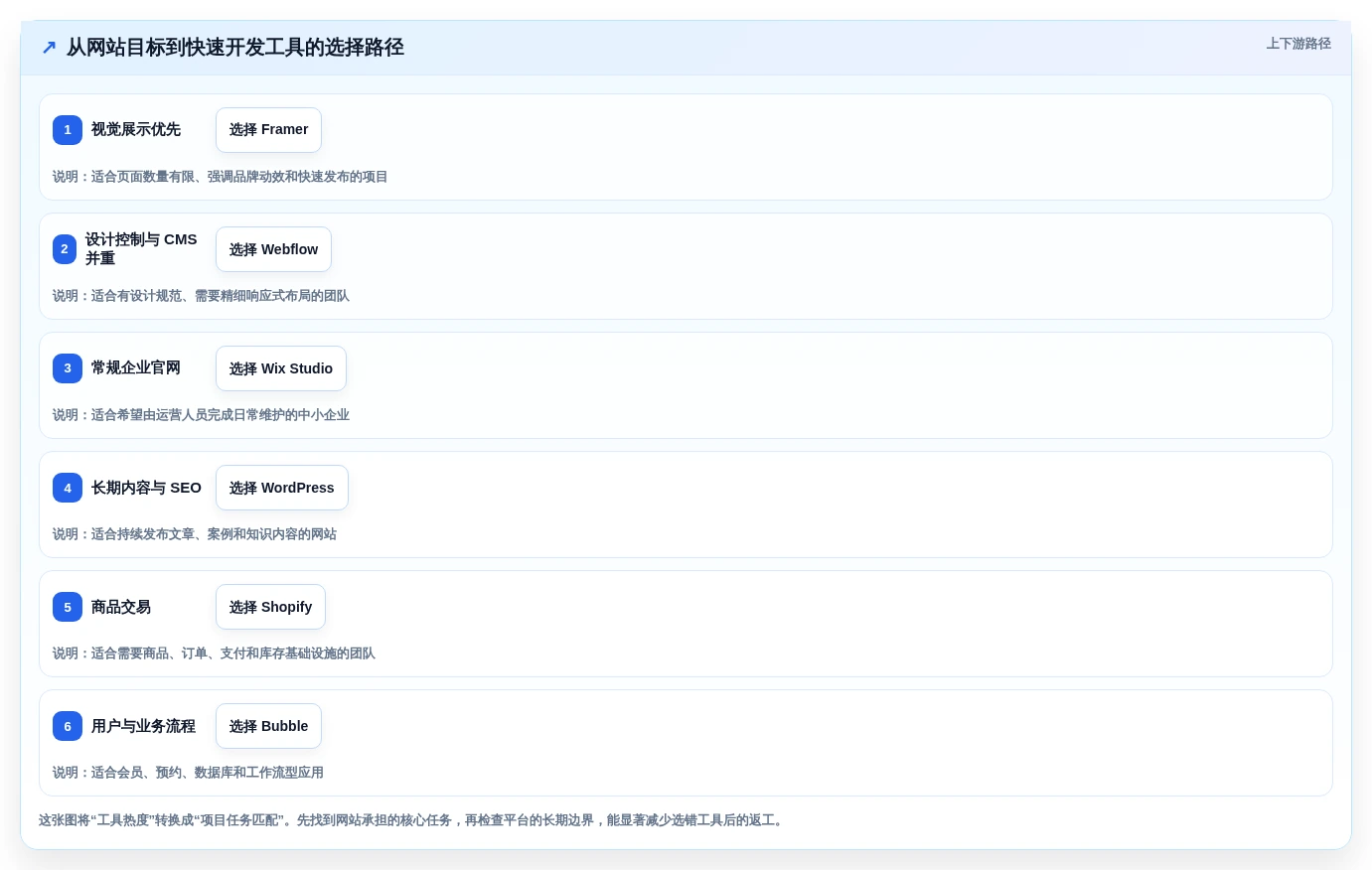Click description 适合有设计规范、需要精细响应式布局的团队
This screenshot has height=870, width=1372.
pos(201,296)
